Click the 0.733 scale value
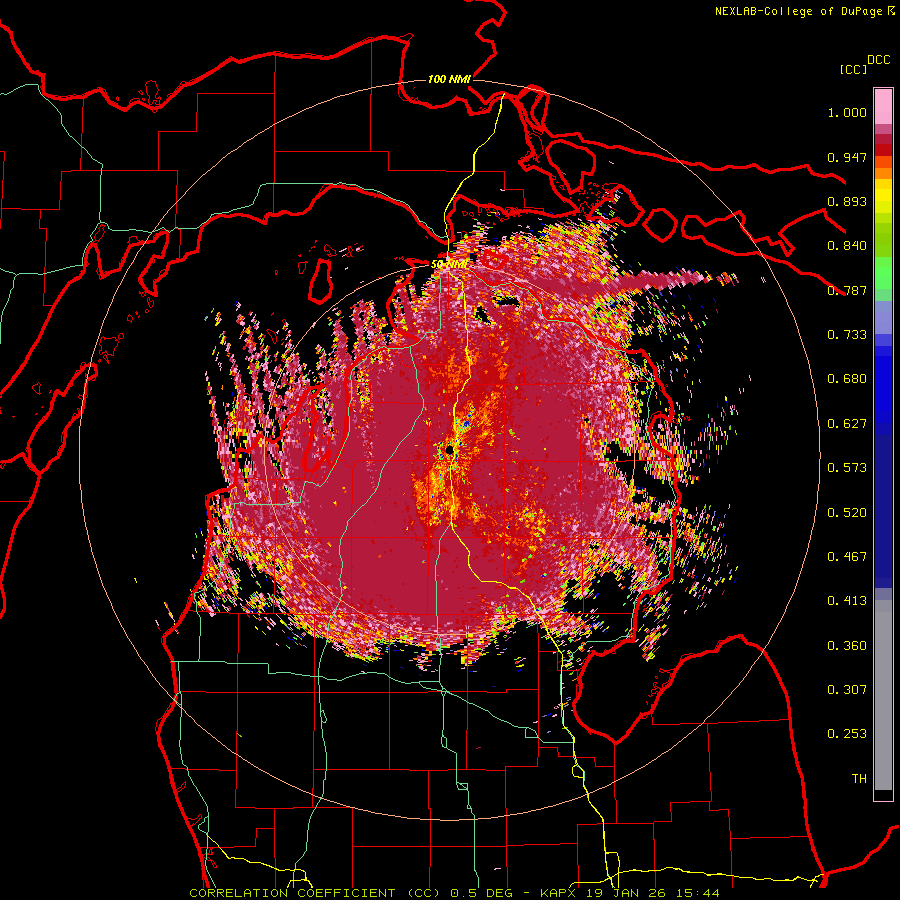 (x=847, y=335)
